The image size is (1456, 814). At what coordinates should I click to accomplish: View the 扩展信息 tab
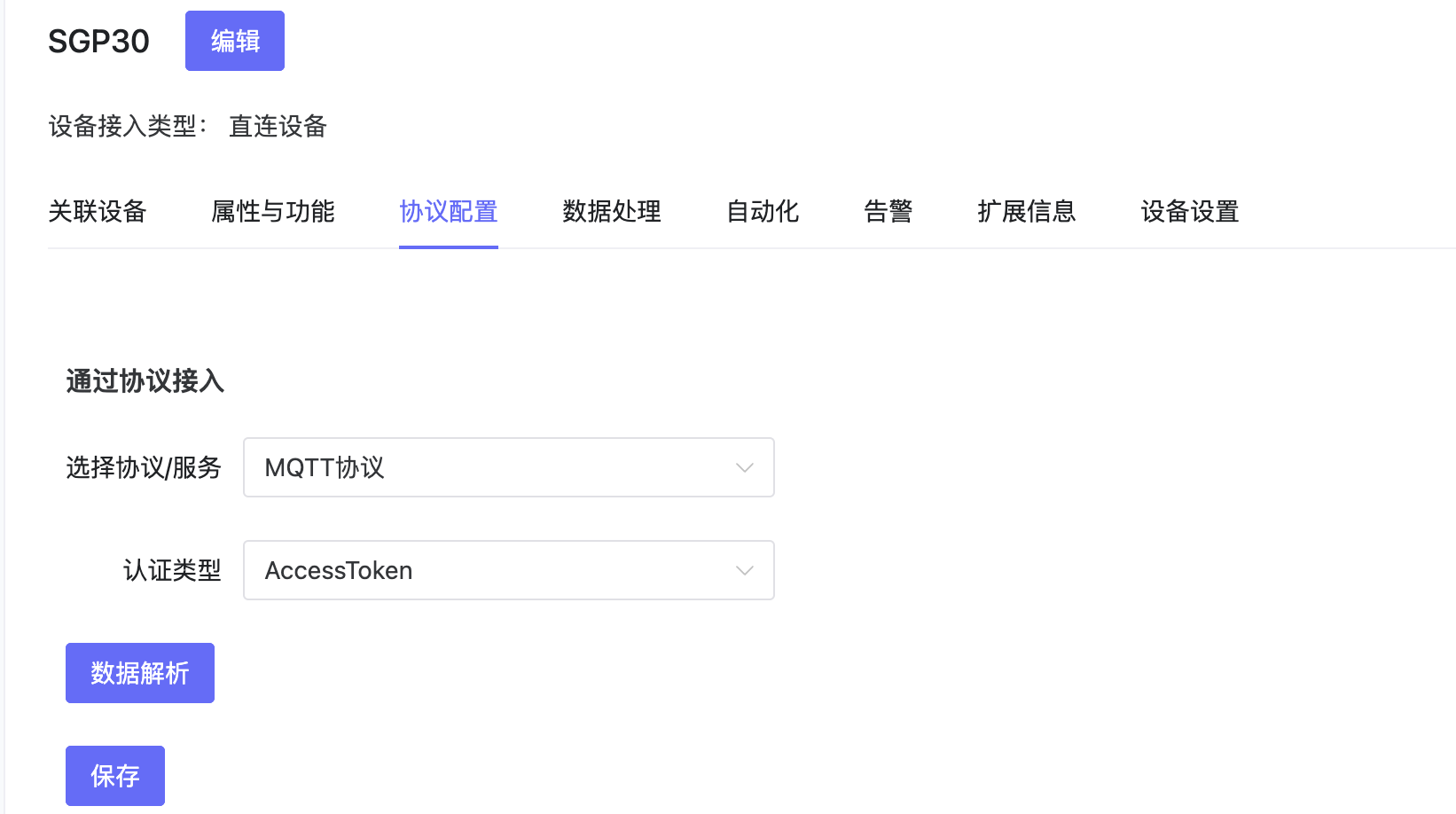(x=1026, y=212)
